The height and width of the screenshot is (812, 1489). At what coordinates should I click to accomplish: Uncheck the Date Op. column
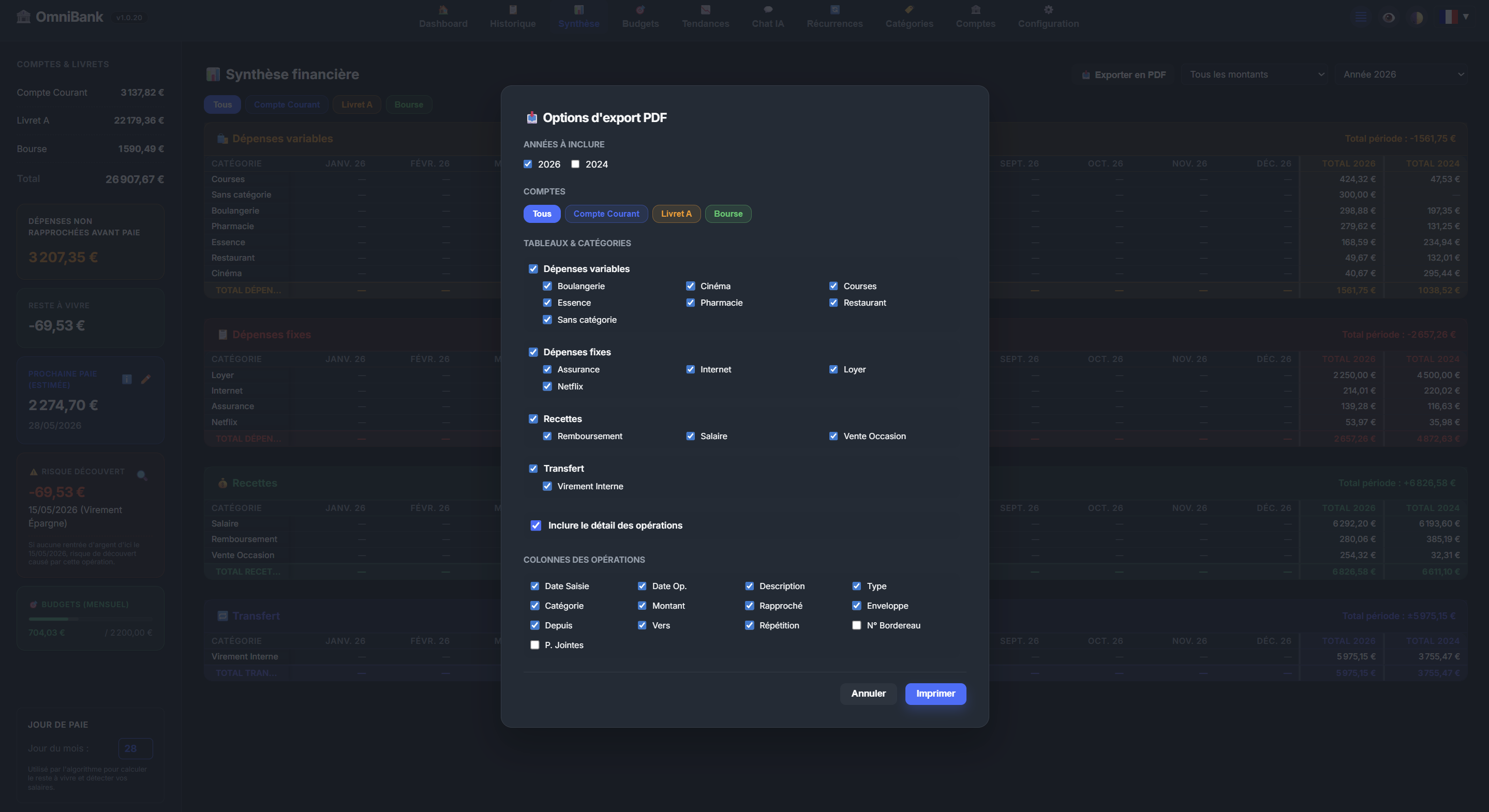click(x=642, y=586)
